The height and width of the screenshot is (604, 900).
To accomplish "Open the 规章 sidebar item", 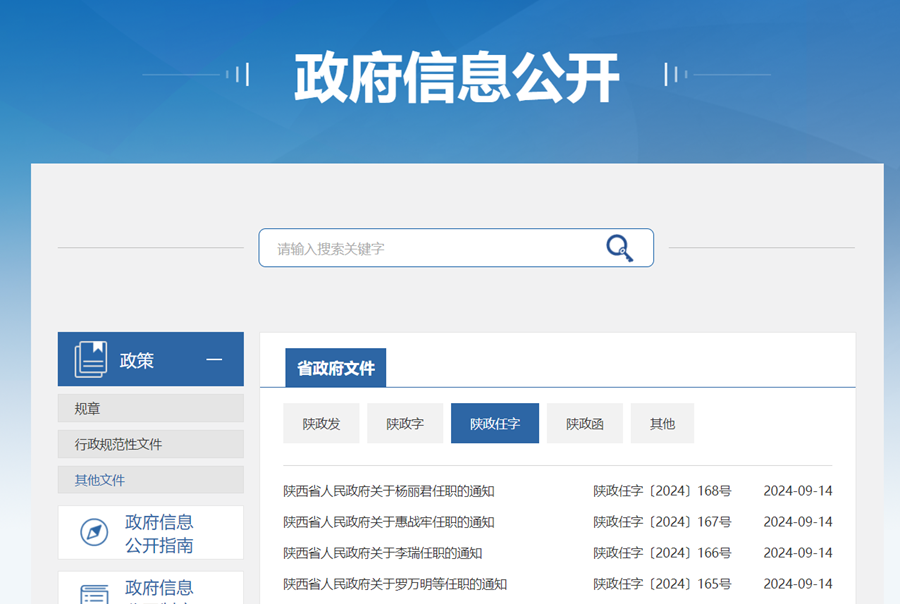I will pyautogui.click(x=150, y=408).
